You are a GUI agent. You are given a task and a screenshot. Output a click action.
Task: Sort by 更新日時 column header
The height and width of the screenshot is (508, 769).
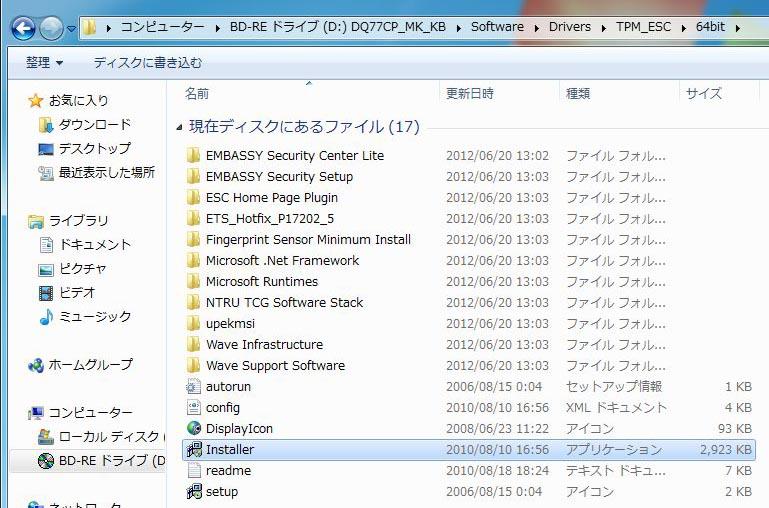[x=469, y=93]
